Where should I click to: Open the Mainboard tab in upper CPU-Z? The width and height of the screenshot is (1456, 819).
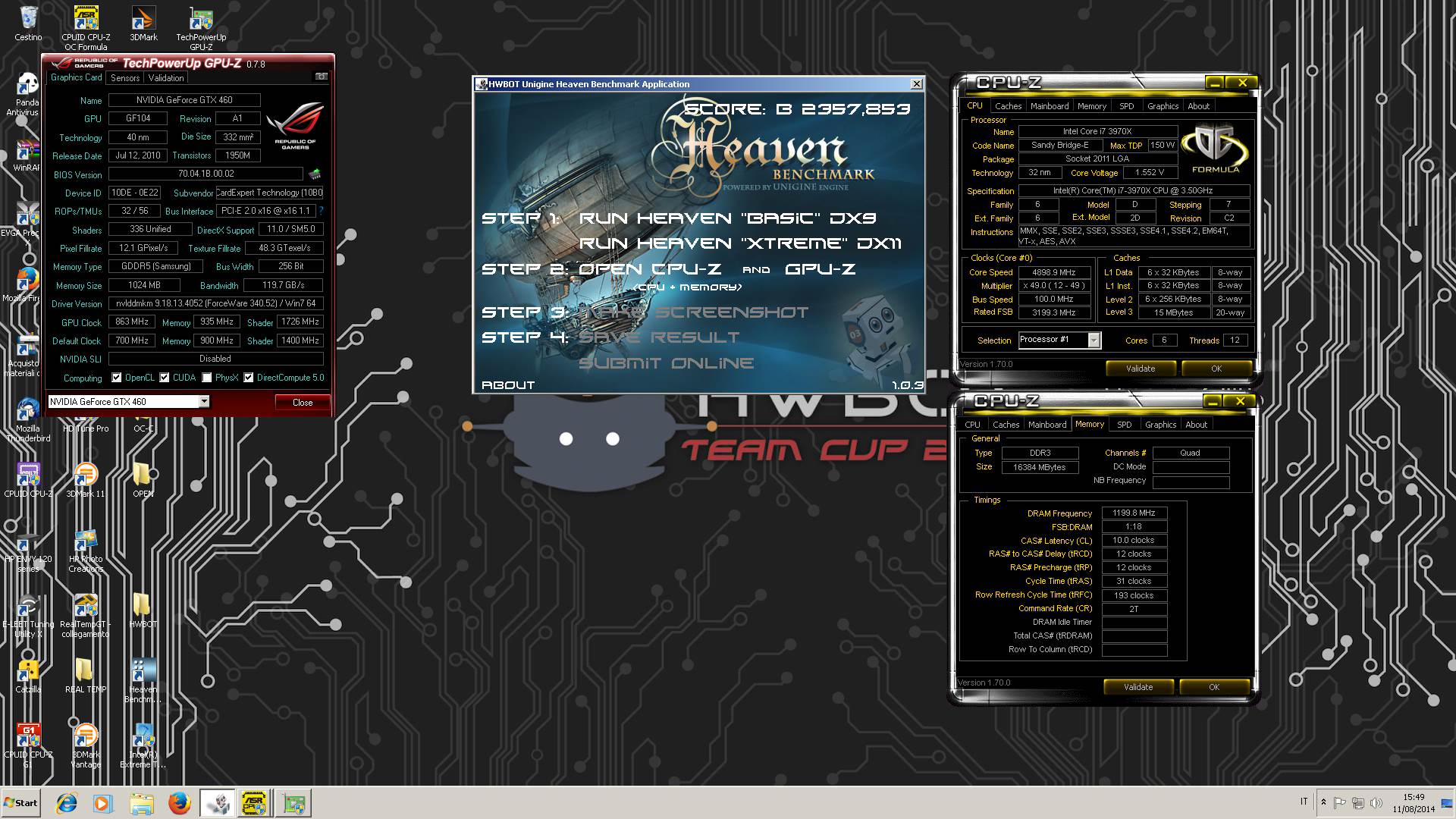(x=1050, y=106)
